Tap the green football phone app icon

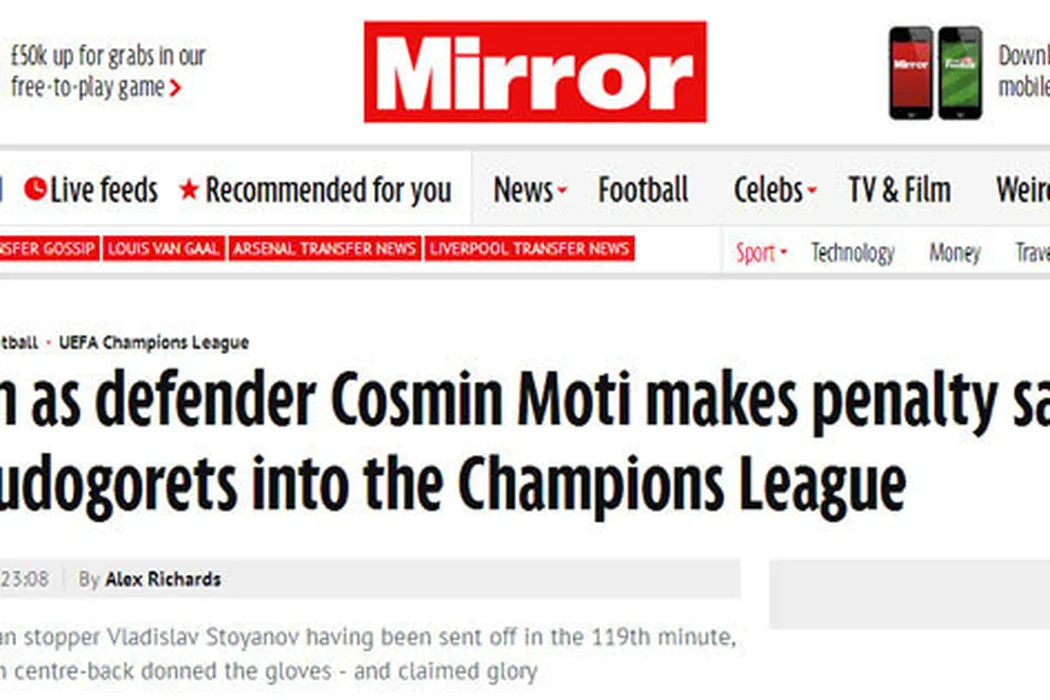(959, 73)
